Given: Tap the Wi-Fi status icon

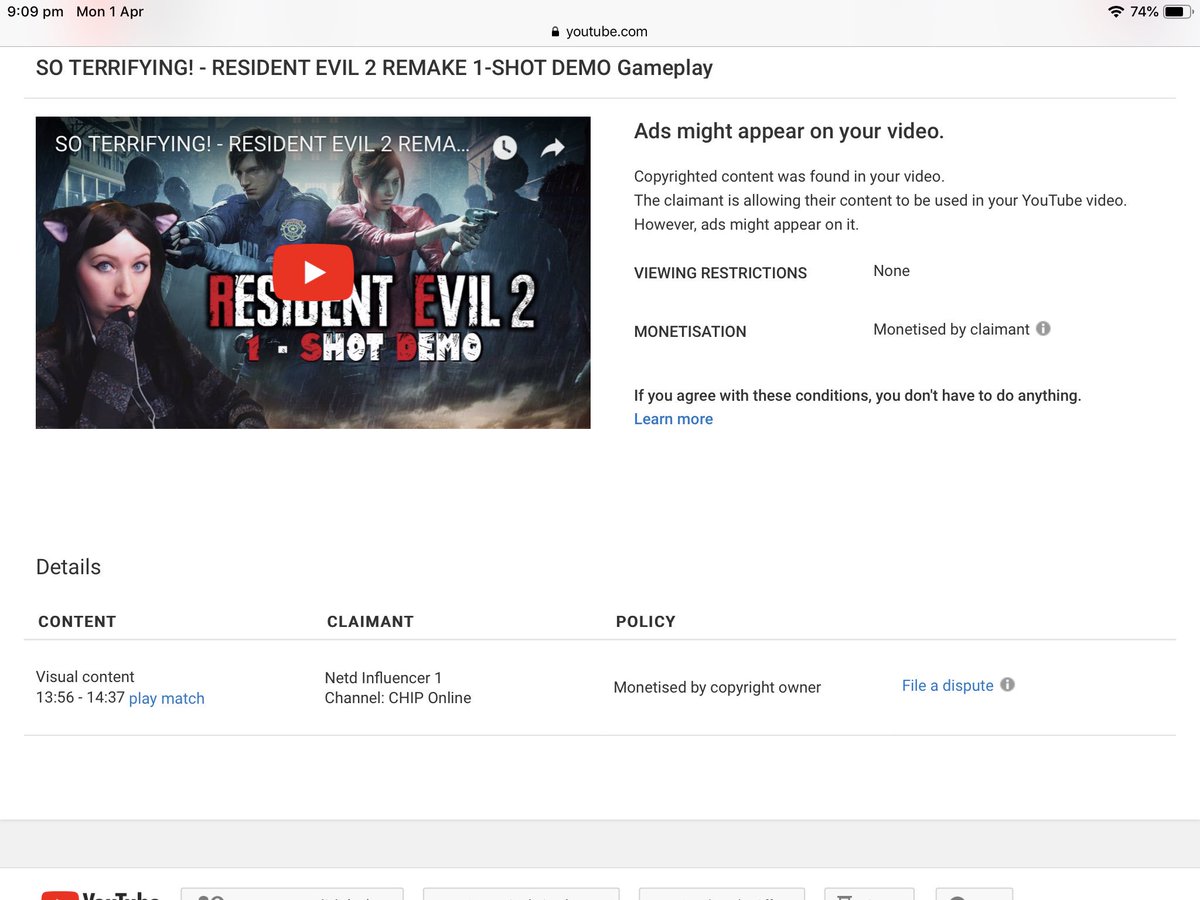Looking at the screenshot, I should point(1116,12).
